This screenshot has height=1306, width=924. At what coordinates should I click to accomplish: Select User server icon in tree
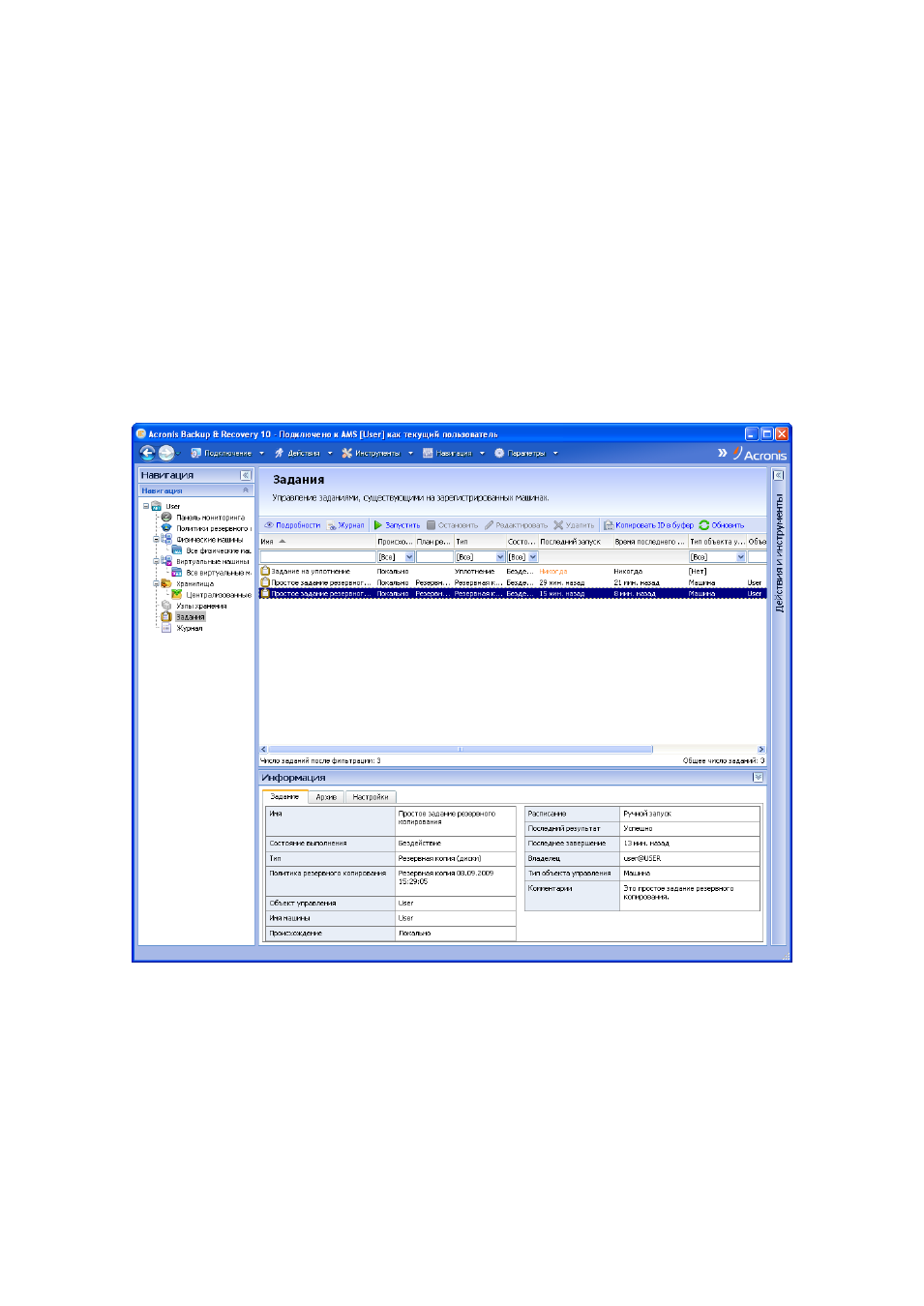pyautogui.click(x=156, y=506)
